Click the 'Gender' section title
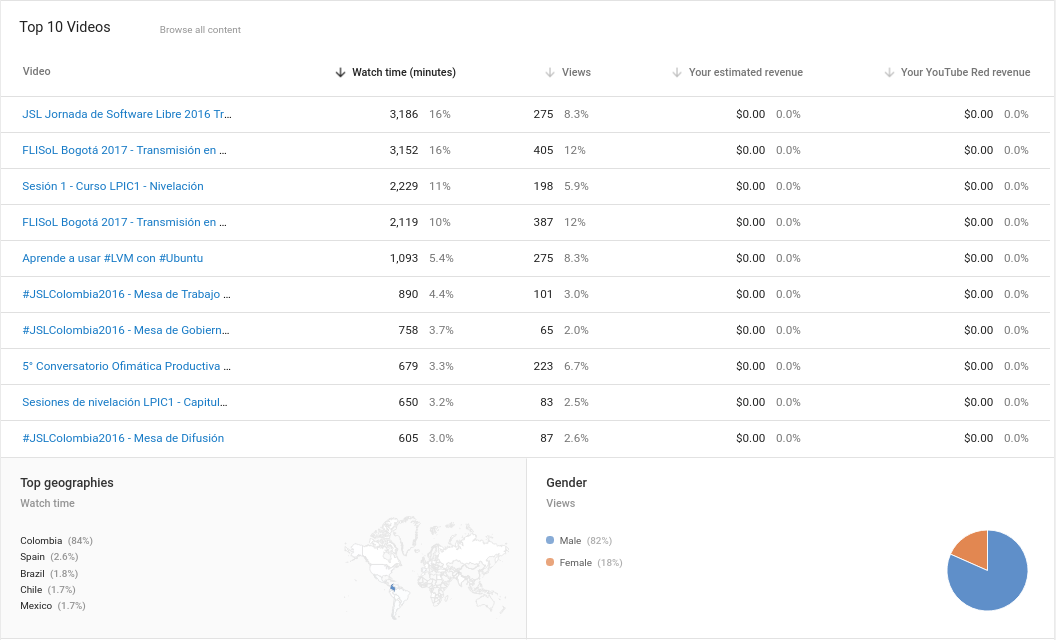The image size is (1056, 640). coord(566,482)
